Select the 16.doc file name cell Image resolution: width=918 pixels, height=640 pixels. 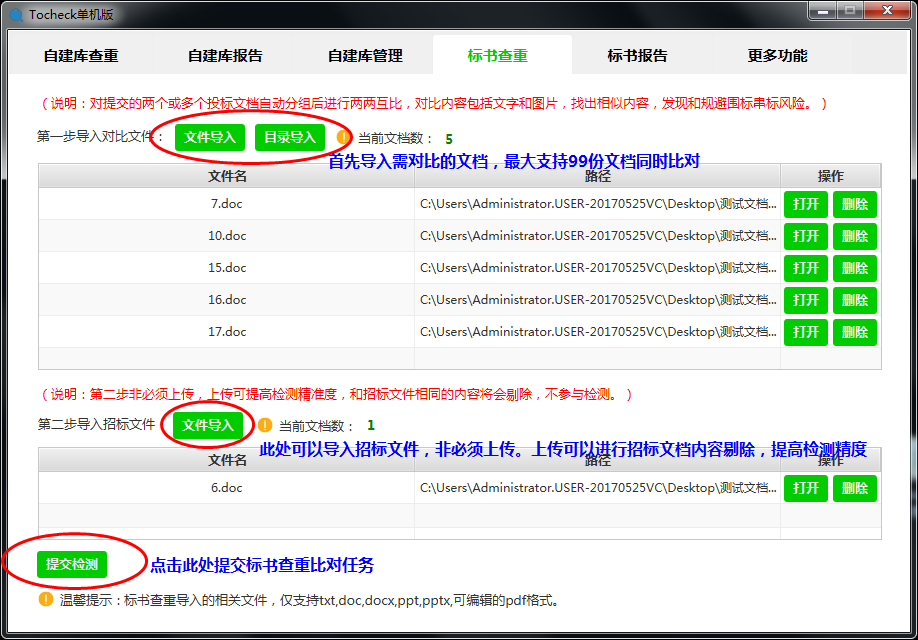[x=227, y=299]
